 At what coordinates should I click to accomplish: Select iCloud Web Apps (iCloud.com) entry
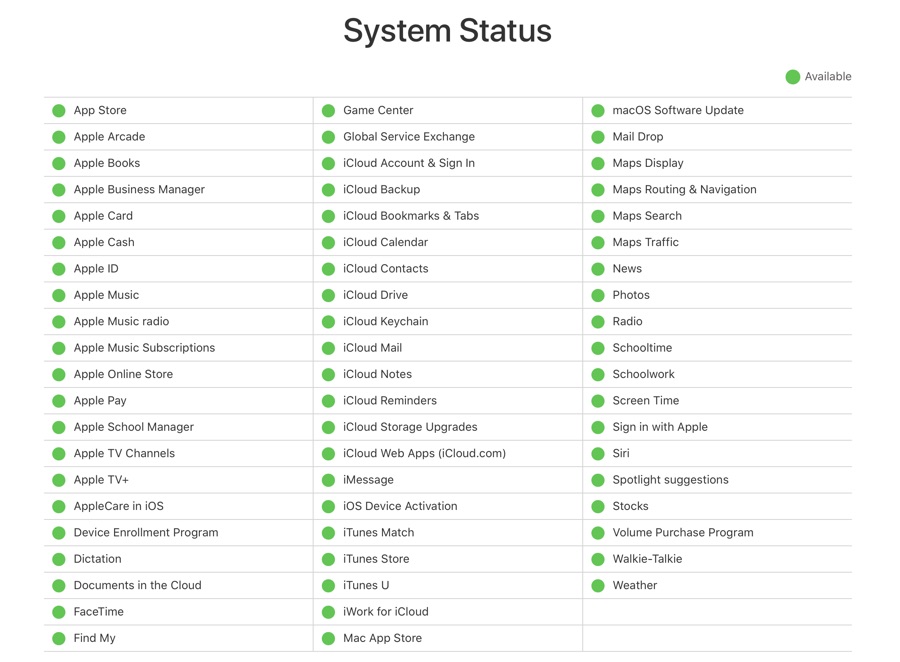point(448,454)
